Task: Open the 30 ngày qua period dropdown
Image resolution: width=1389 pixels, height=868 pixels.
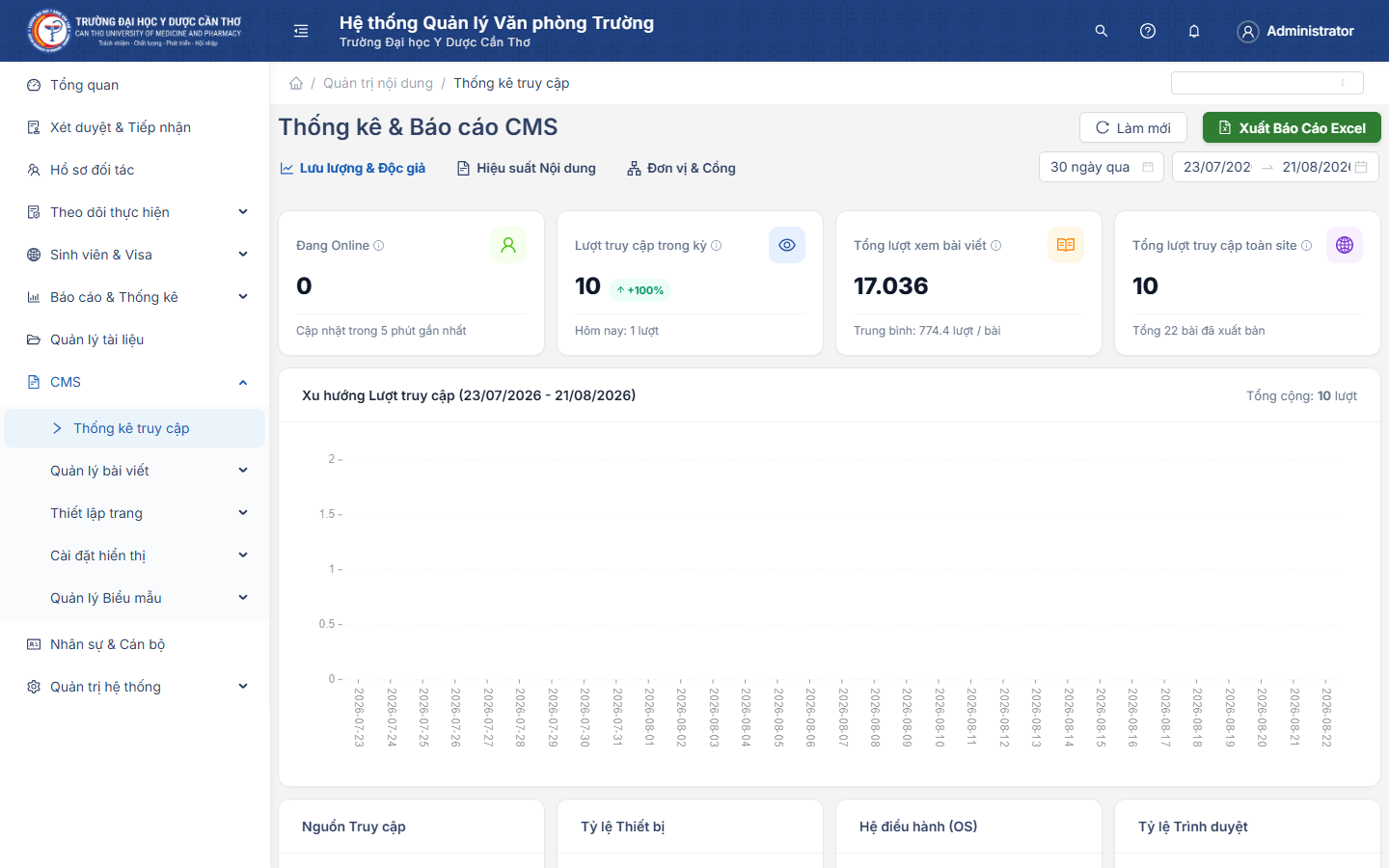Action: click(x=1102, y=167)
